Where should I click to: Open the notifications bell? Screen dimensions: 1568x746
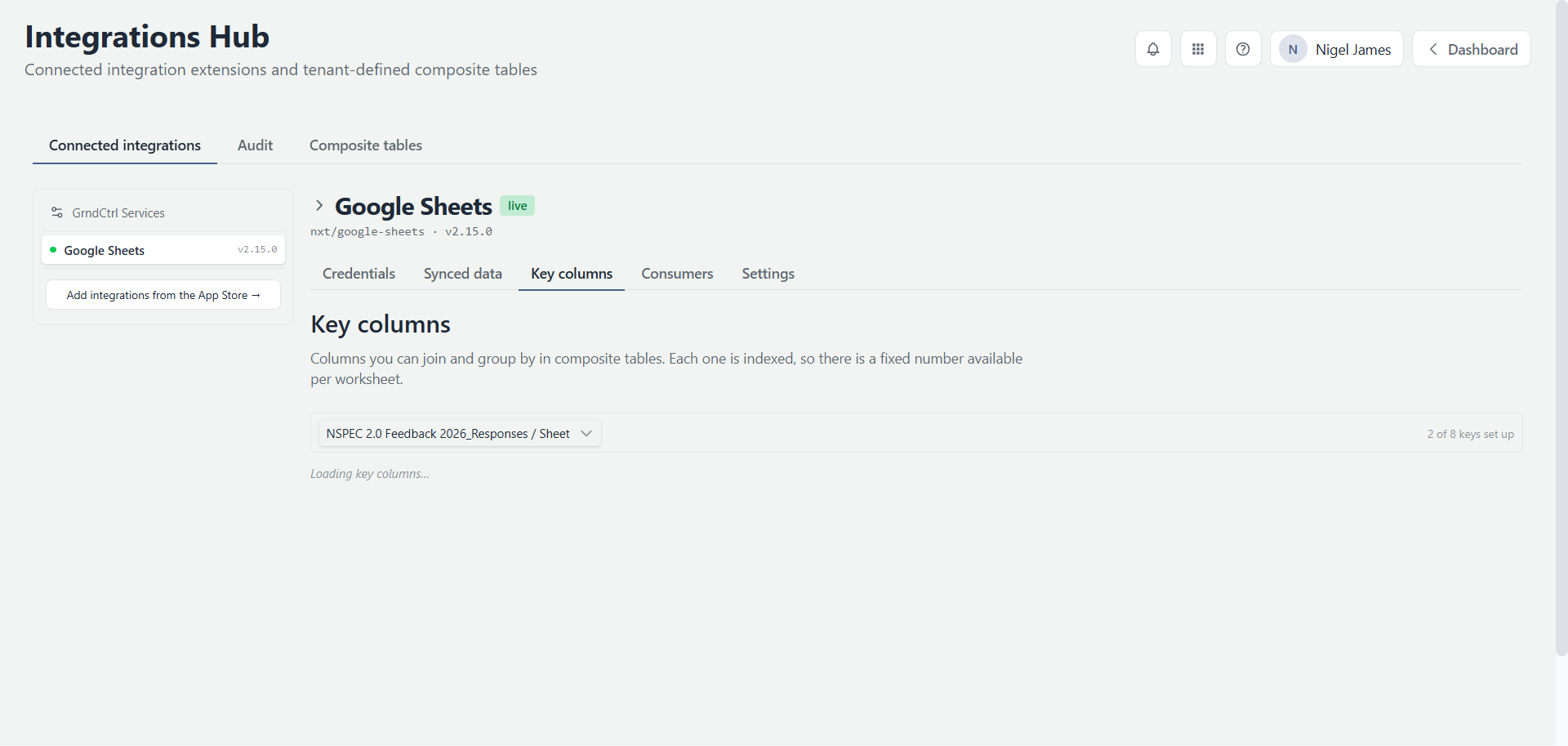tap(1153, 49)
